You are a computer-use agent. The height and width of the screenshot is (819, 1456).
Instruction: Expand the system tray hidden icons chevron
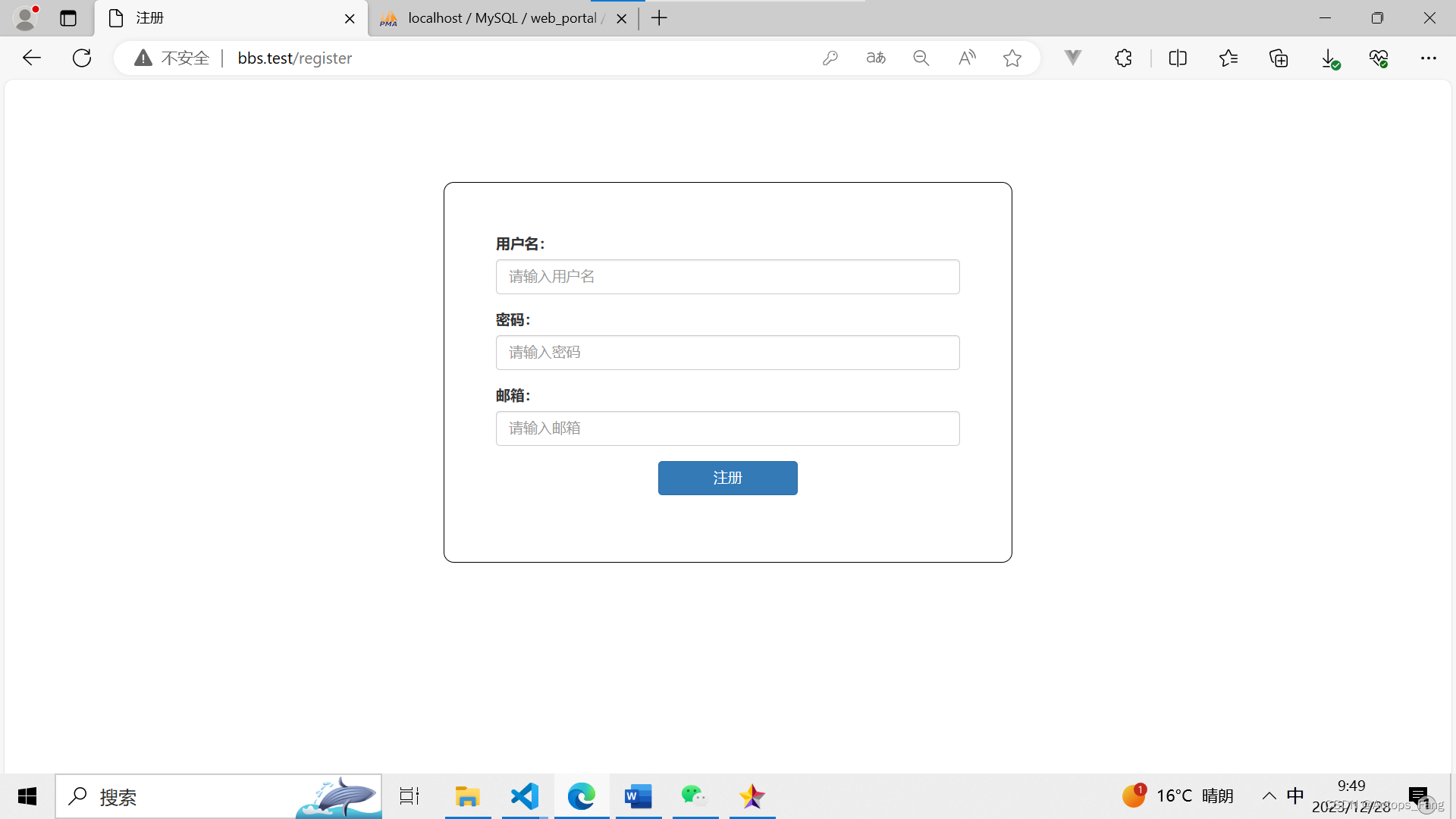pyautogui.click(x=1269, y=795)
